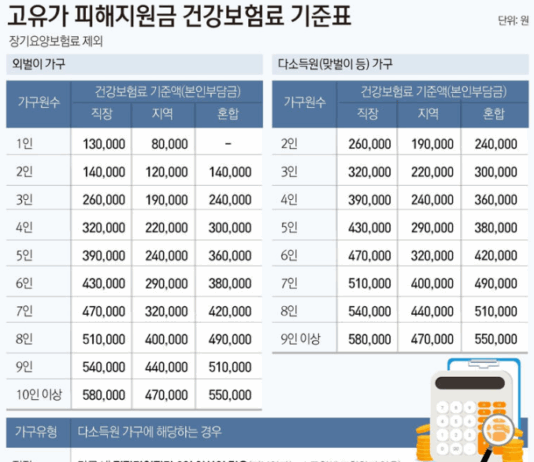The height and width of the screenshot is (462, 534).
Task: Click the 9인 이상 row label
Action: [300, 339]
